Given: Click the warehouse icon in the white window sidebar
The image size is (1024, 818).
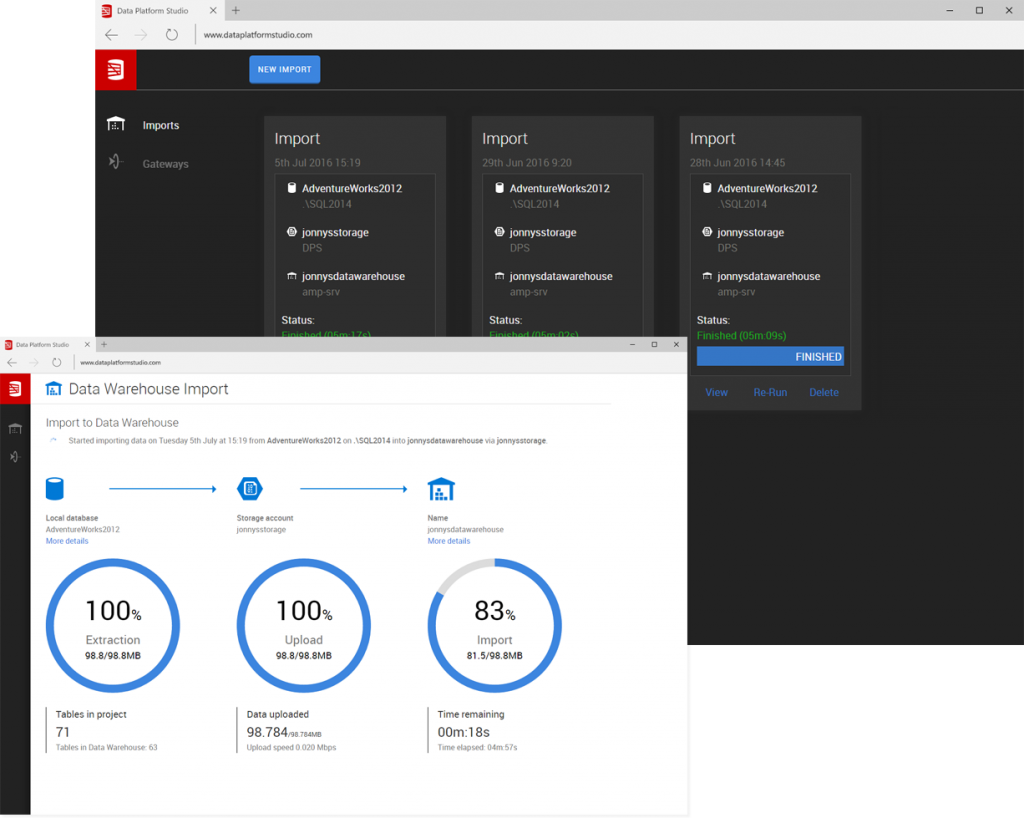Looking at the screenshot, I should (x=15, y=428).
